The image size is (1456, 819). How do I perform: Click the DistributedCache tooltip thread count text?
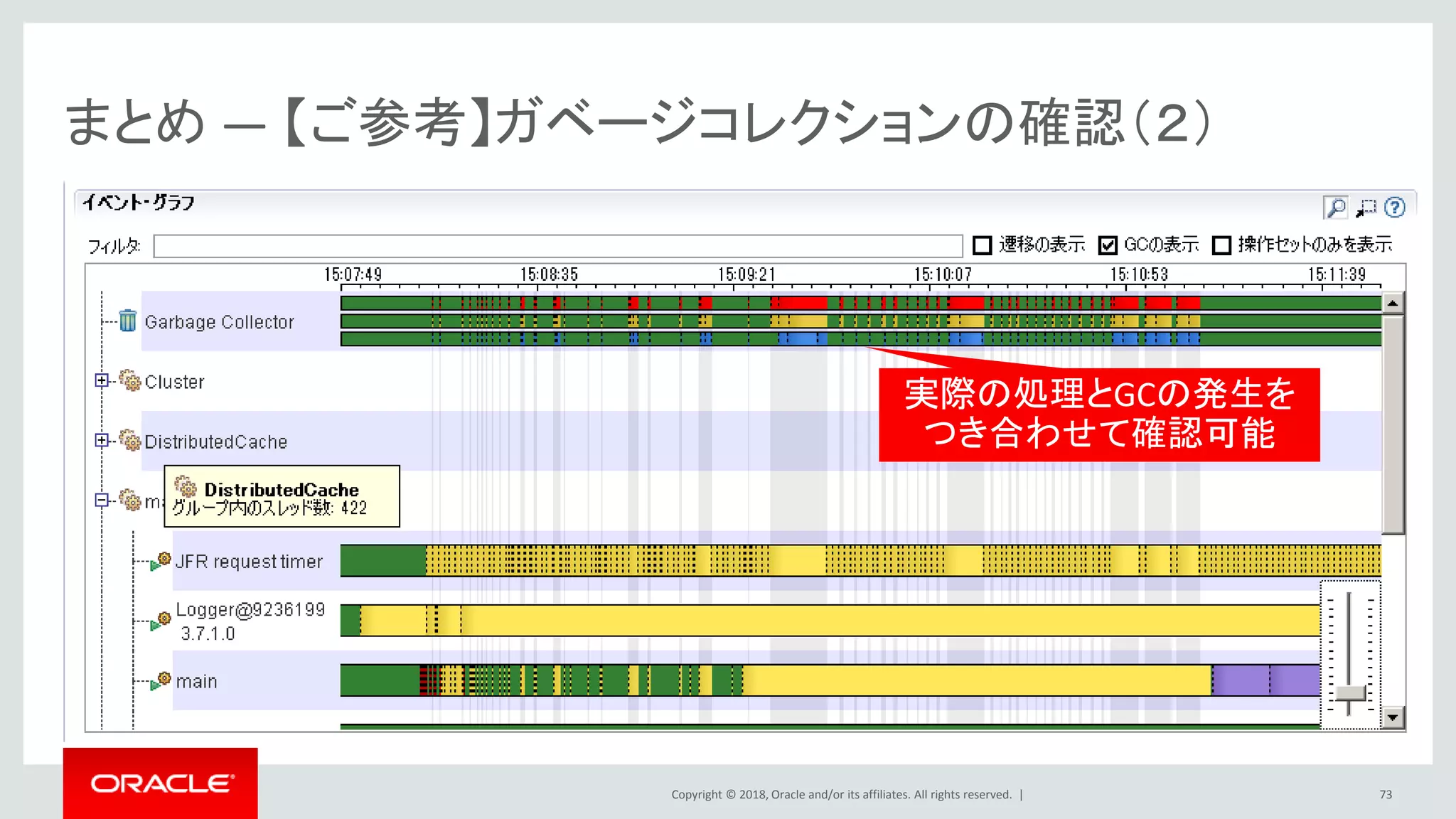pos(269,508)
